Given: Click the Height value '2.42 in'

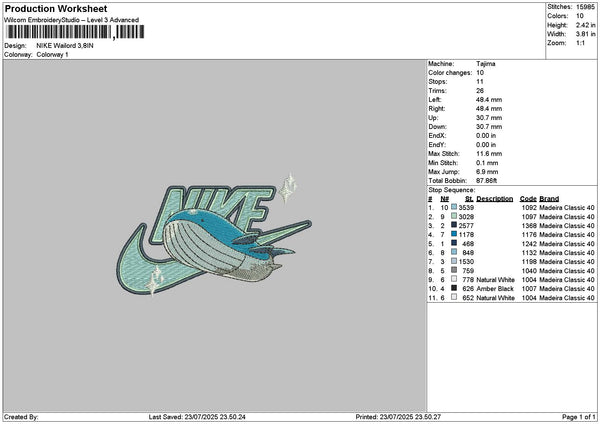Looking at the screenshot, I should coord(585,25).
